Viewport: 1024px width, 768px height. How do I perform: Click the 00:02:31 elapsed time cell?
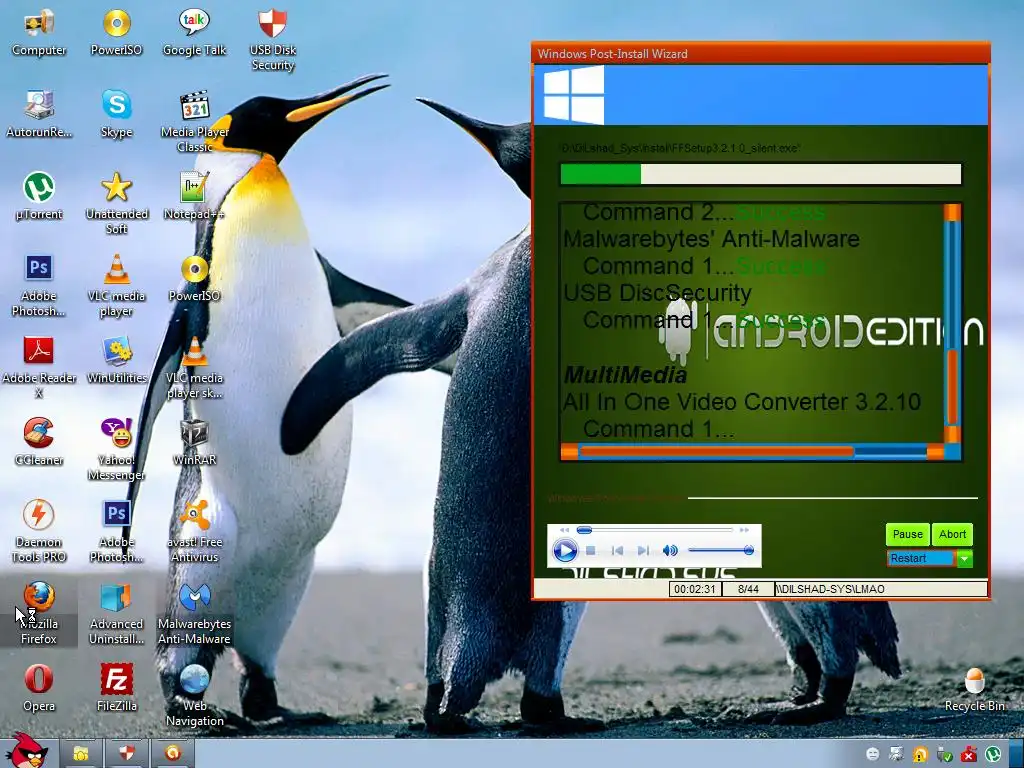694,589
